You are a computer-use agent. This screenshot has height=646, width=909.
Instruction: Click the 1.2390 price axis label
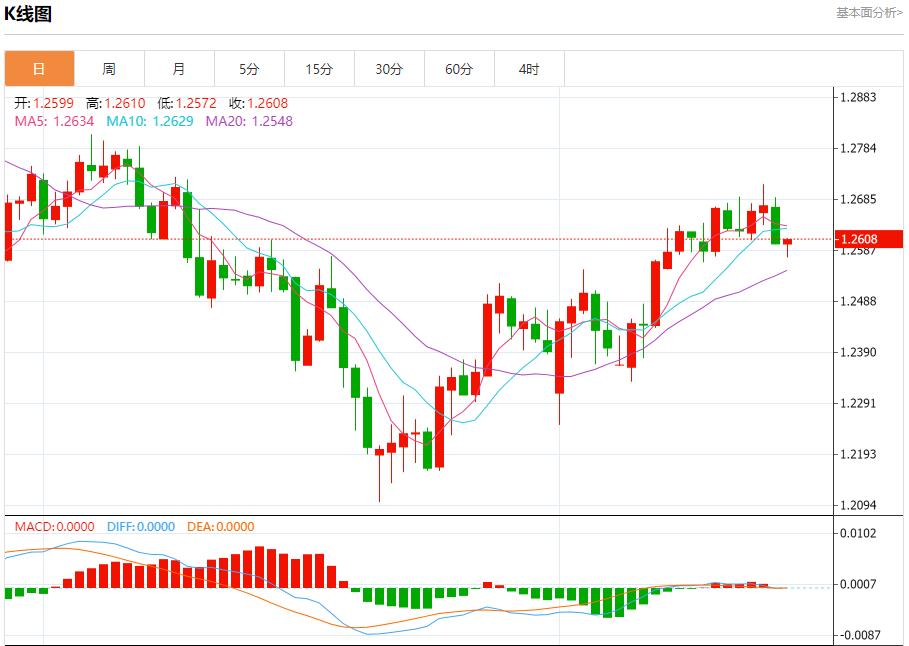[x=859, y=352]
